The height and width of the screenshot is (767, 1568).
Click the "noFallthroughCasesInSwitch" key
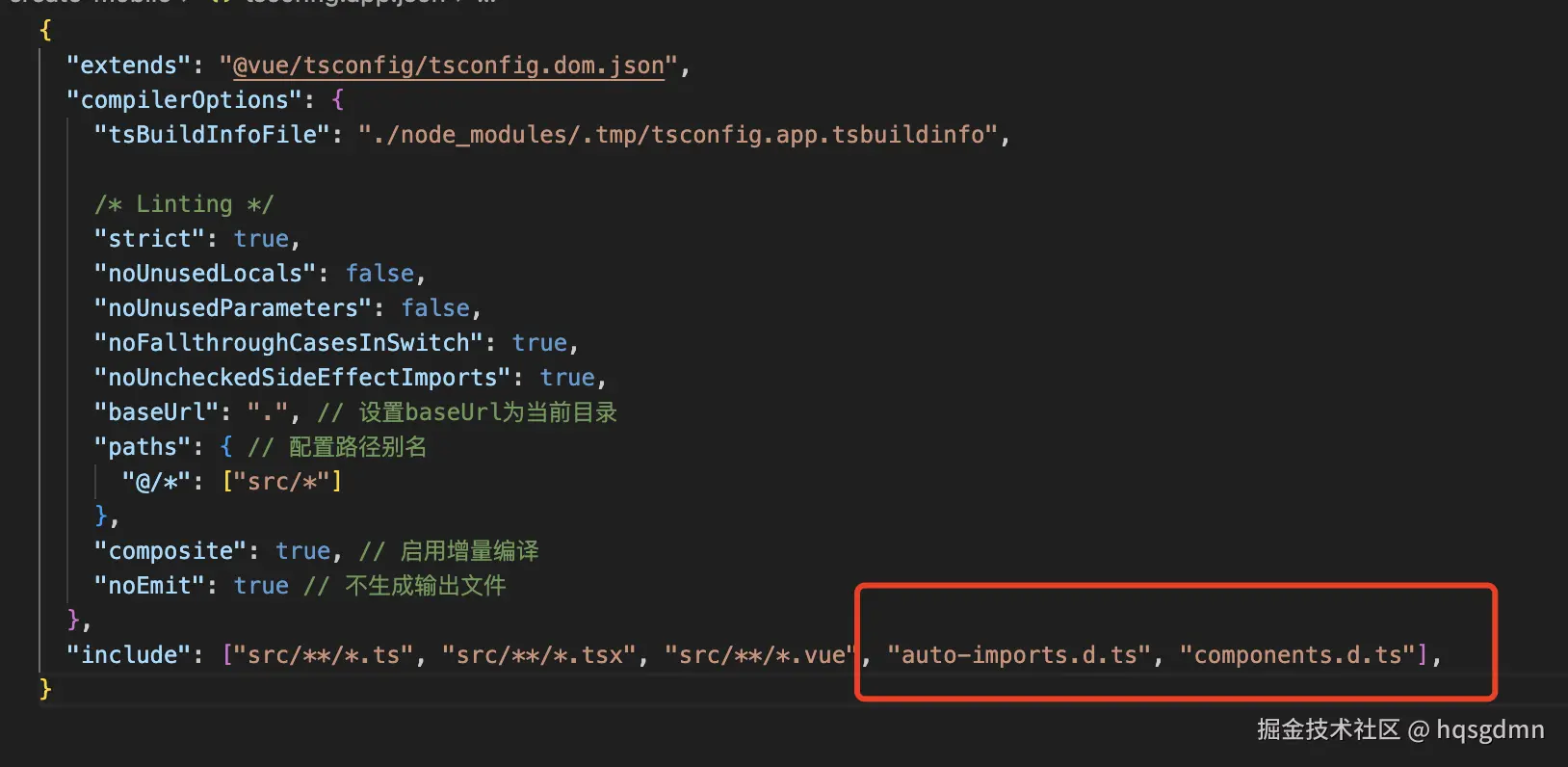tap(288, 343)
